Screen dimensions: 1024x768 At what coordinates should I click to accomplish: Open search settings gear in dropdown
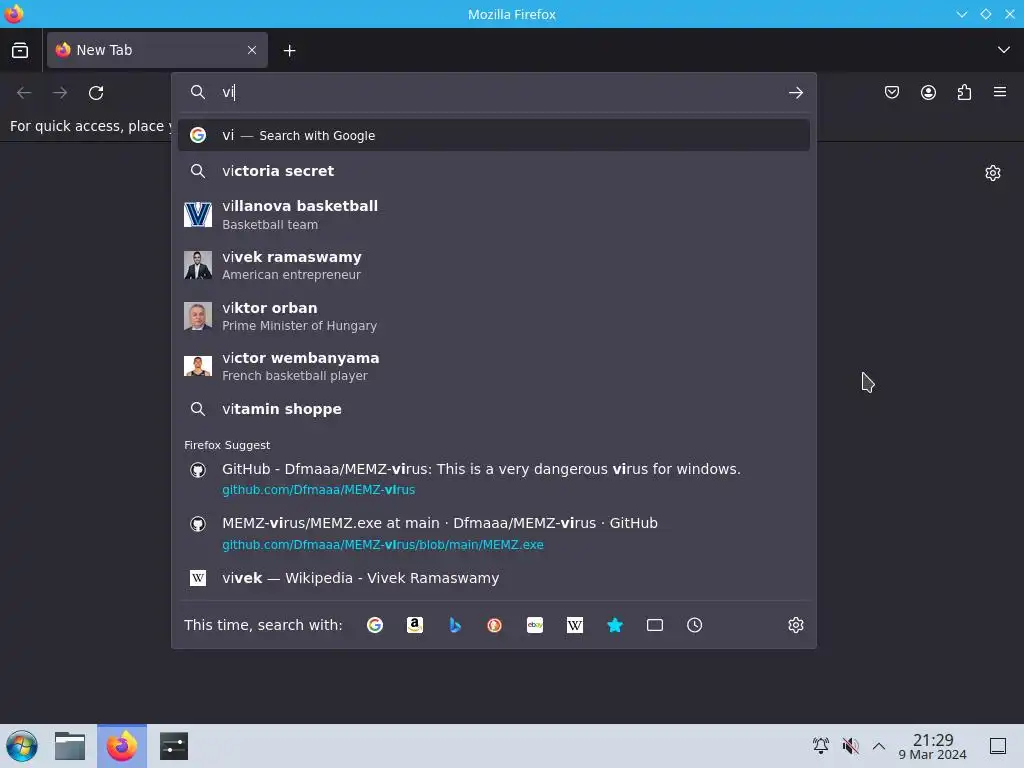click(x=795, y=625)
